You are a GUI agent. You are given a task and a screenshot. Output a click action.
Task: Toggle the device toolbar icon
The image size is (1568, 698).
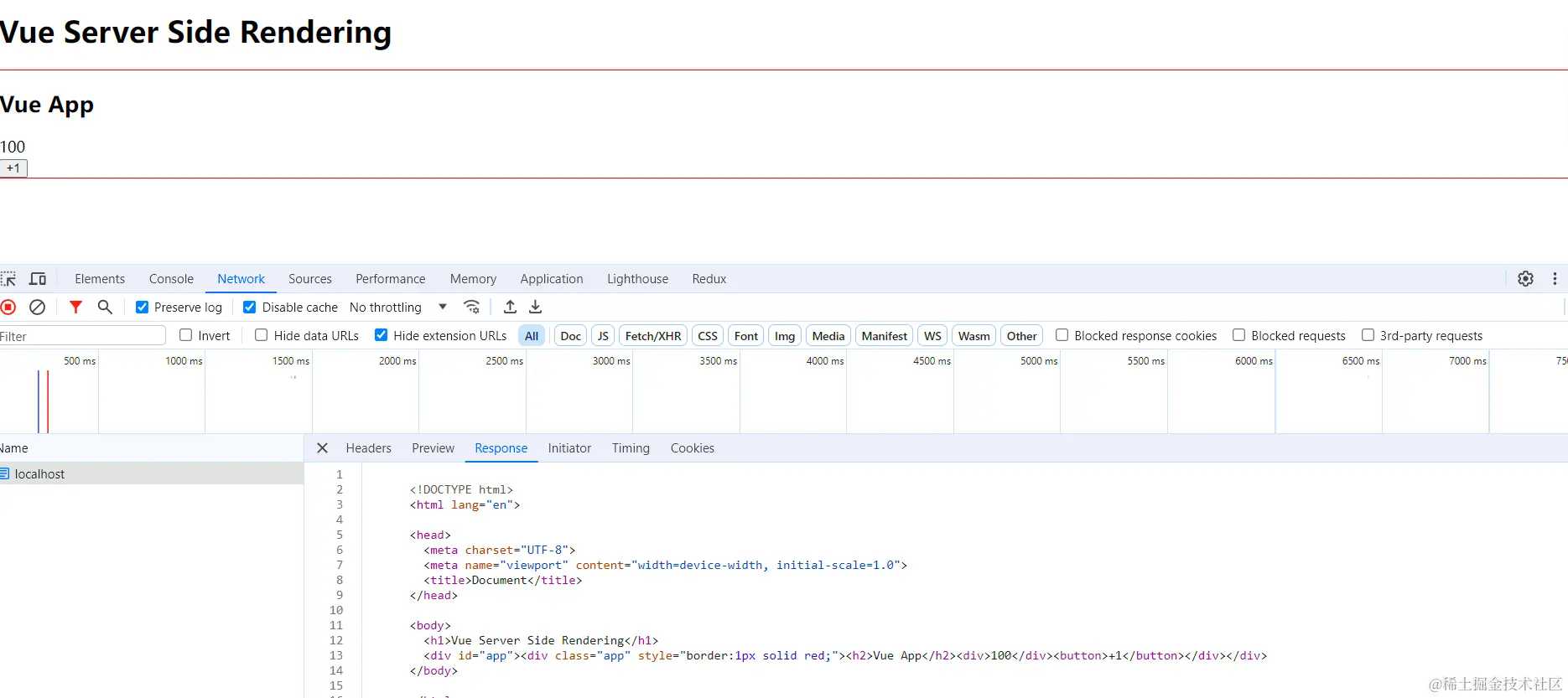click(x=38, y=279)
